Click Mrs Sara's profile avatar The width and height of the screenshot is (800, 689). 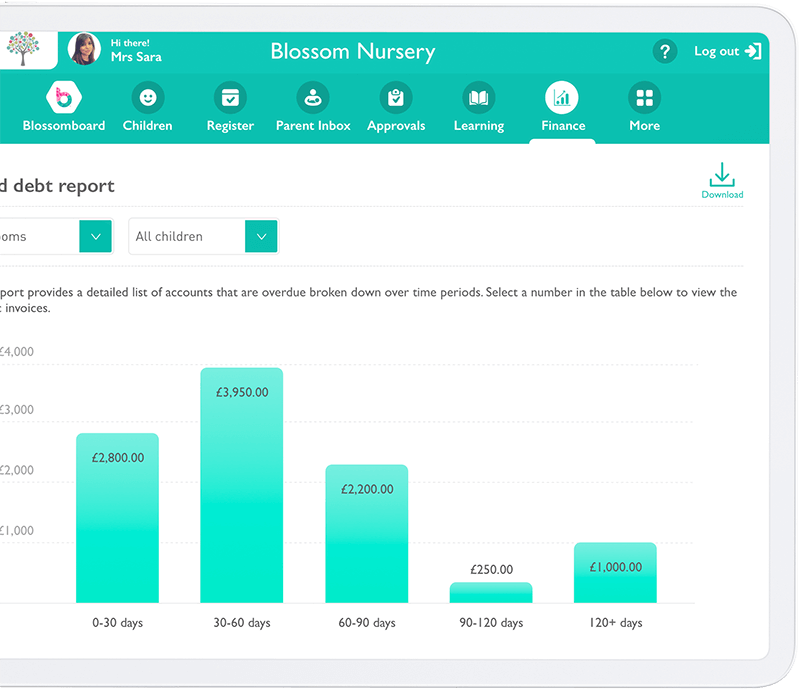point(84,50)
